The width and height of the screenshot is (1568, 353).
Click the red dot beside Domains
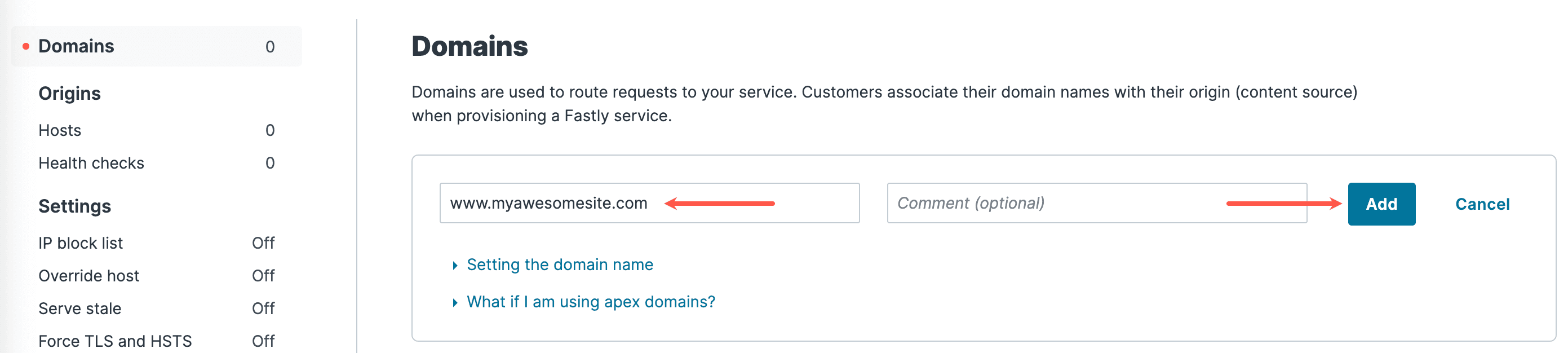pyautogui.click(x=25, y=46)
